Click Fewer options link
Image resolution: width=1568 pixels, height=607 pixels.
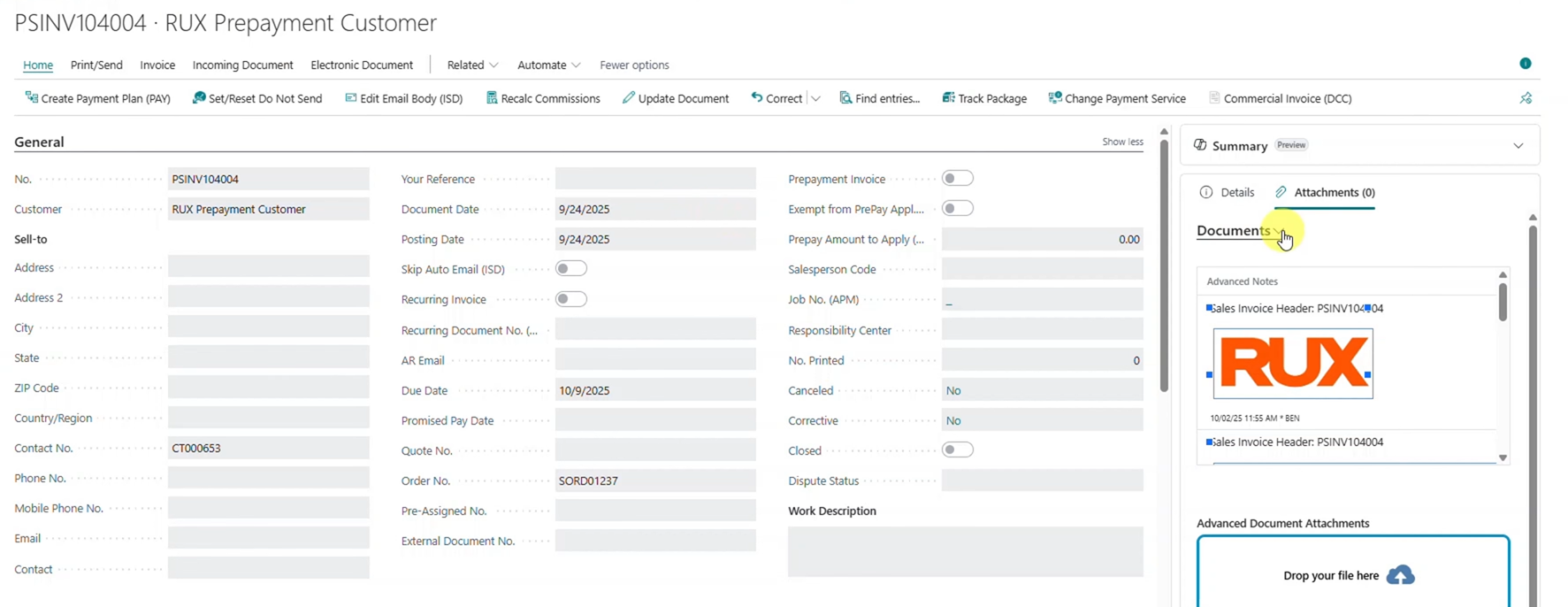tap(634, 65)
